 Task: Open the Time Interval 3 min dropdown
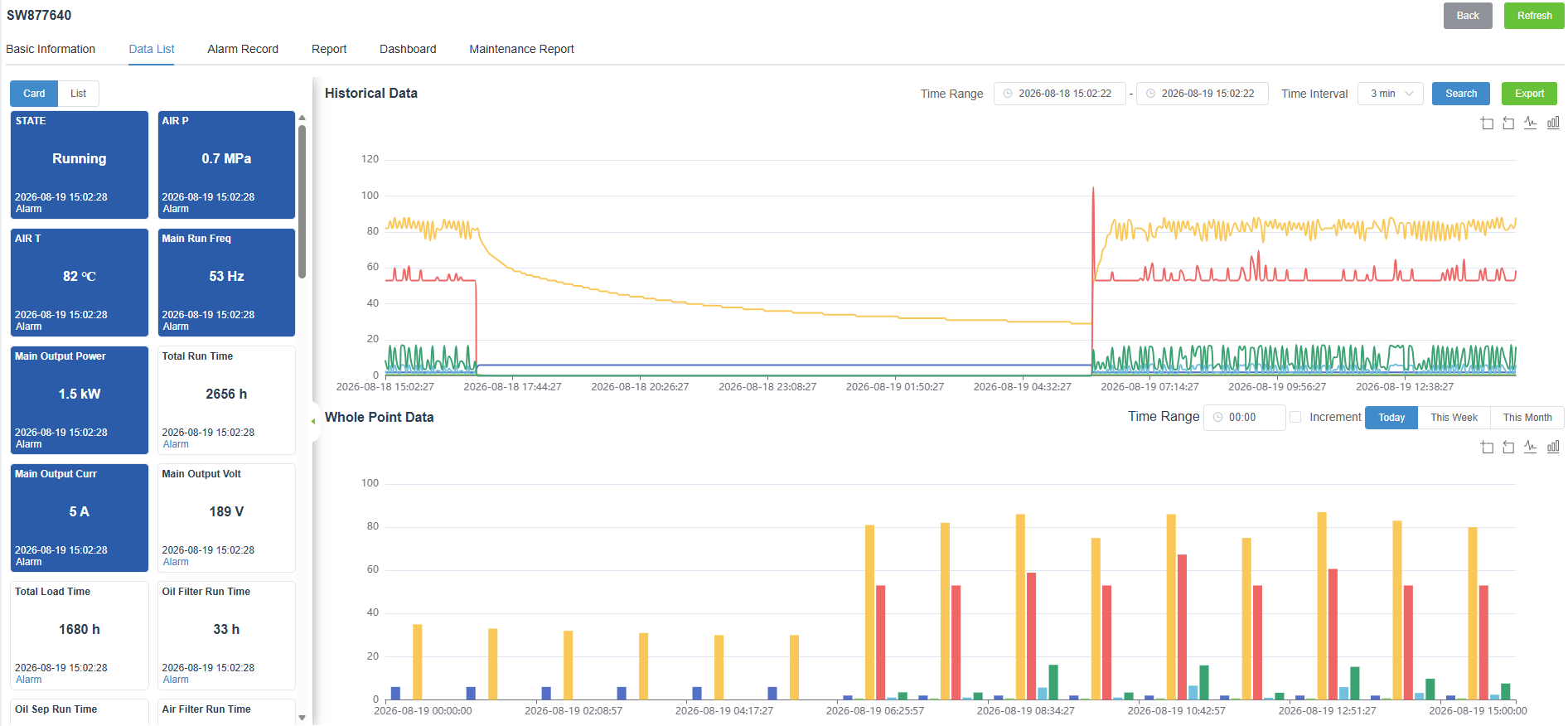click(x=1390, y=94)
